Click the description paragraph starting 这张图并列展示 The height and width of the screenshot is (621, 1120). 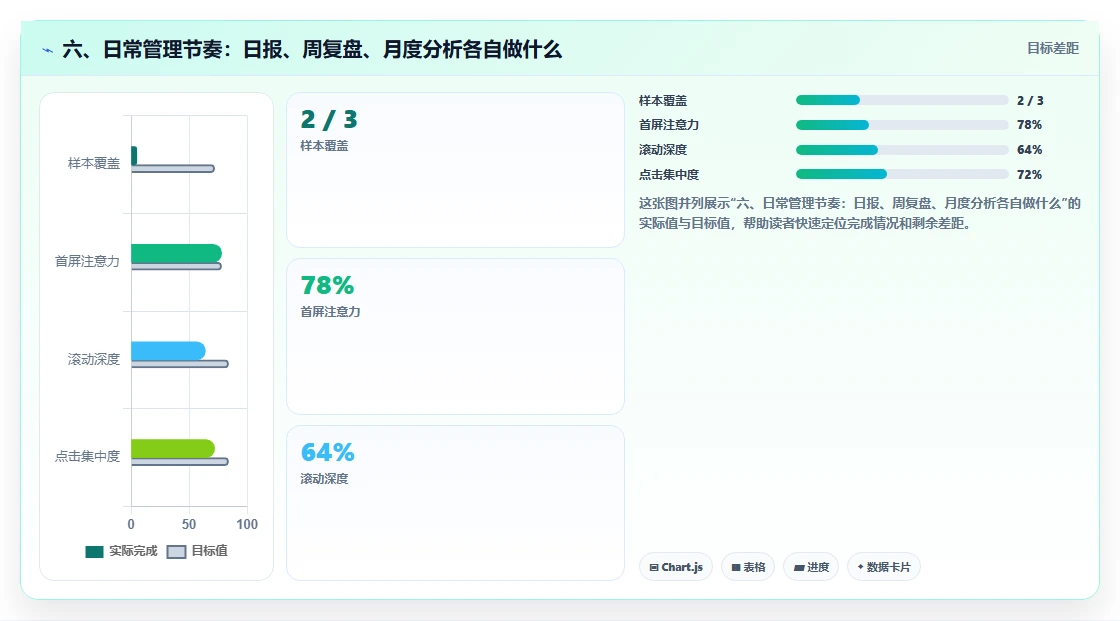[x=859, y=213]
